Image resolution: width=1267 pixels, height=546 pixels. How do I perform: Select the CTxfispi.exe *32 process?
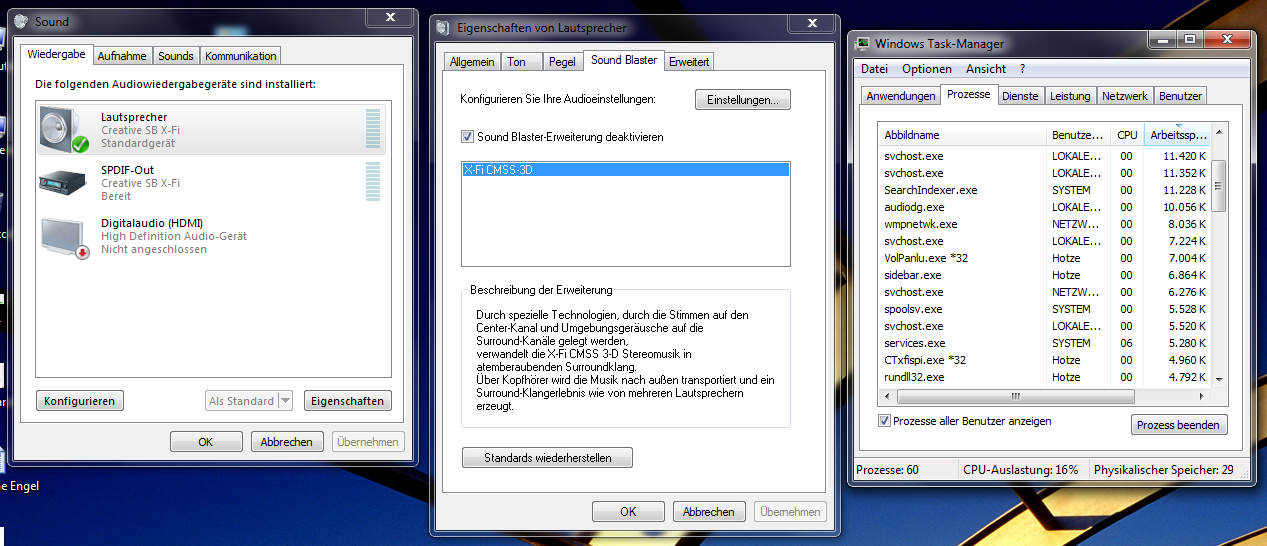point(1045,360)
